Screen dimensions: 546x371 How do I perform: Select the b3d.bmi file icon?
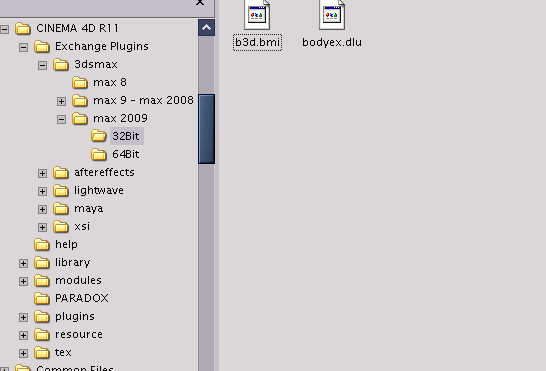coord(257,15)
